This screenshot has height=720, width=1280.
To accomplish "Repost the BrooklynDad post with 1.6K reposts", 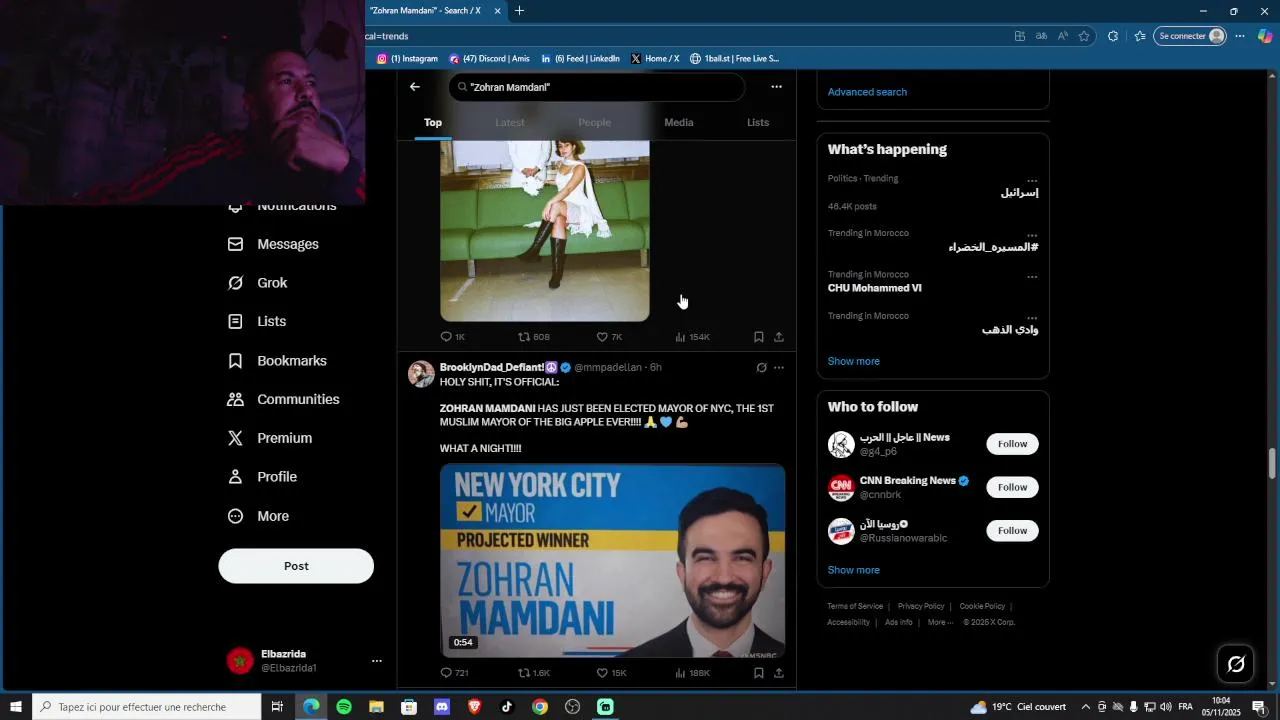I will pyautogui.click(x=534, y=673).
